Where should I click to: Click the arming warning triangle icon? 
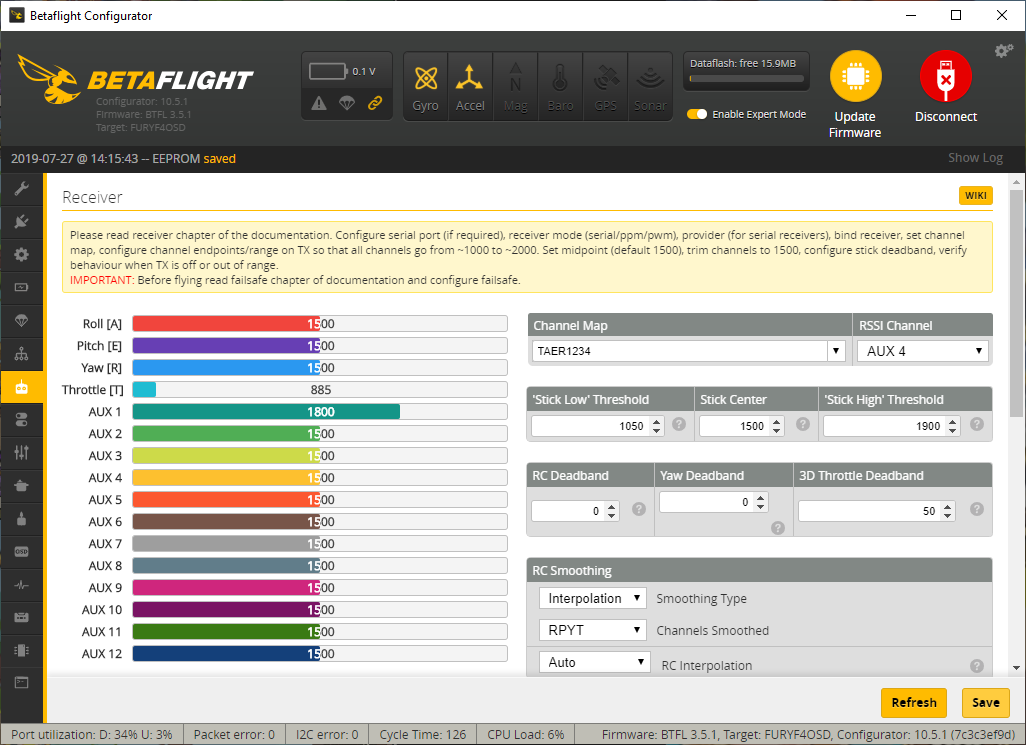[319, 103]
